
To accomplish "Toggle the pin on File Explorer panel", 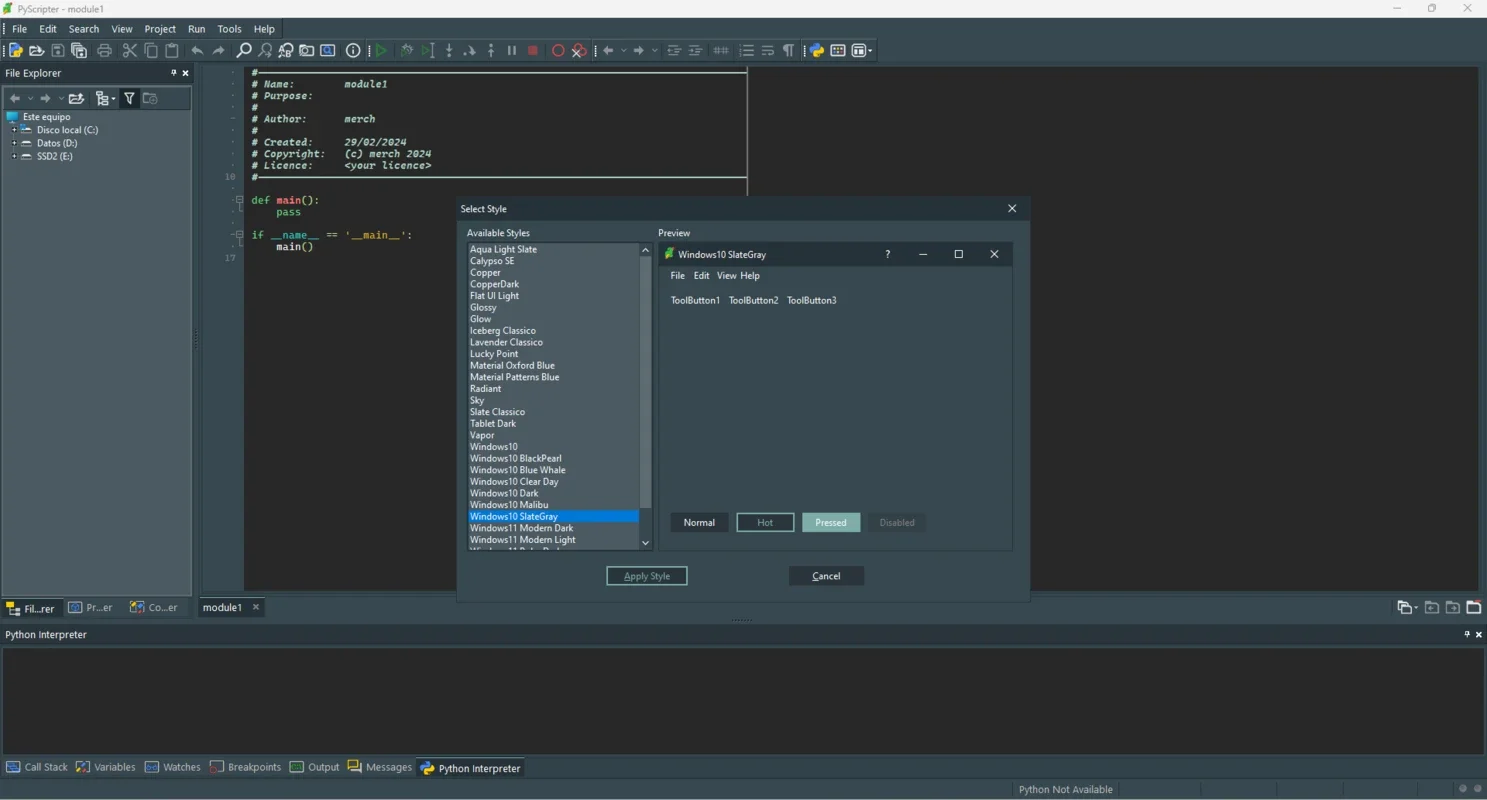I will (174, 73).
